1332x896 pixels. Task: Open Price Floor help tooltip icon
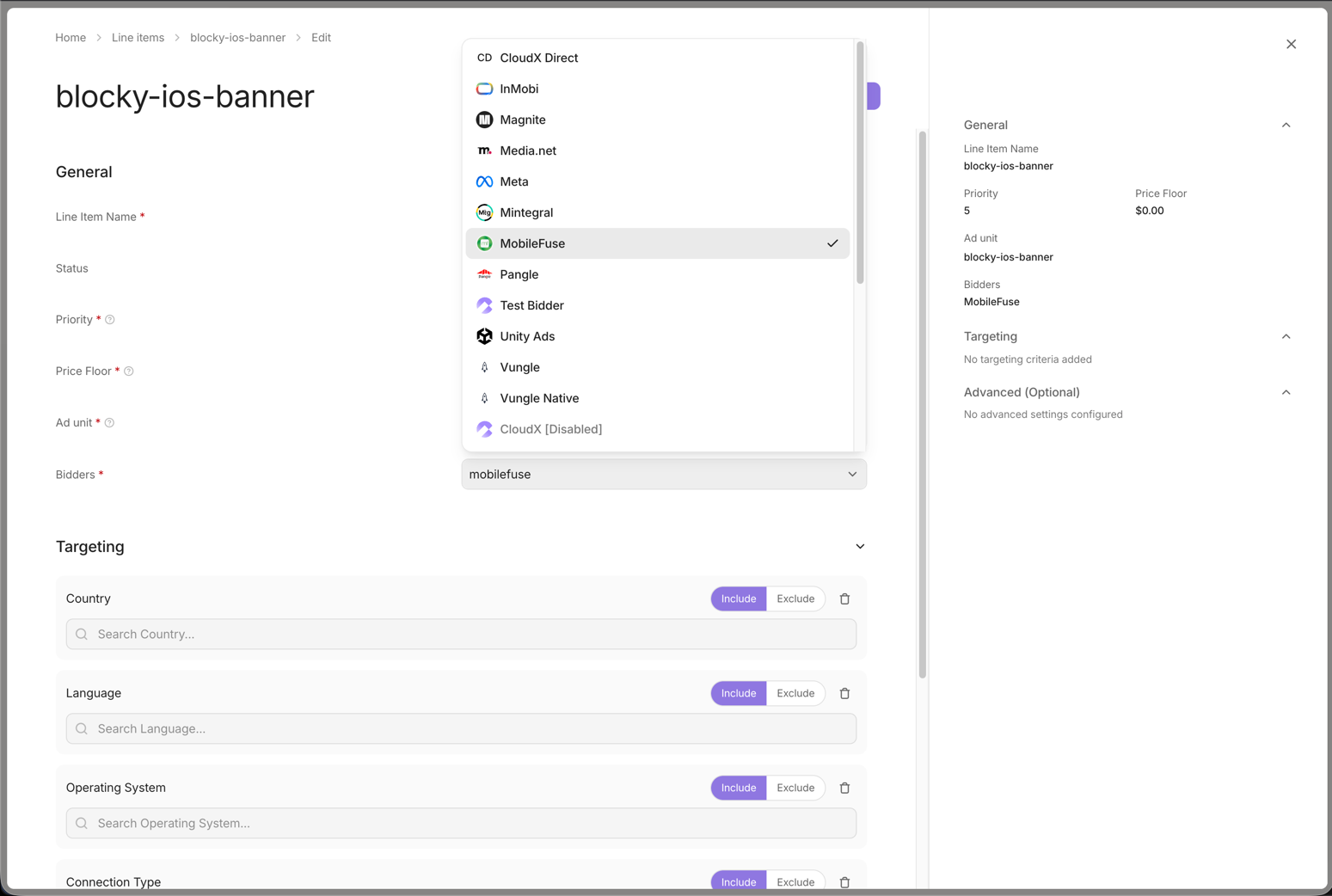(129, 371)
